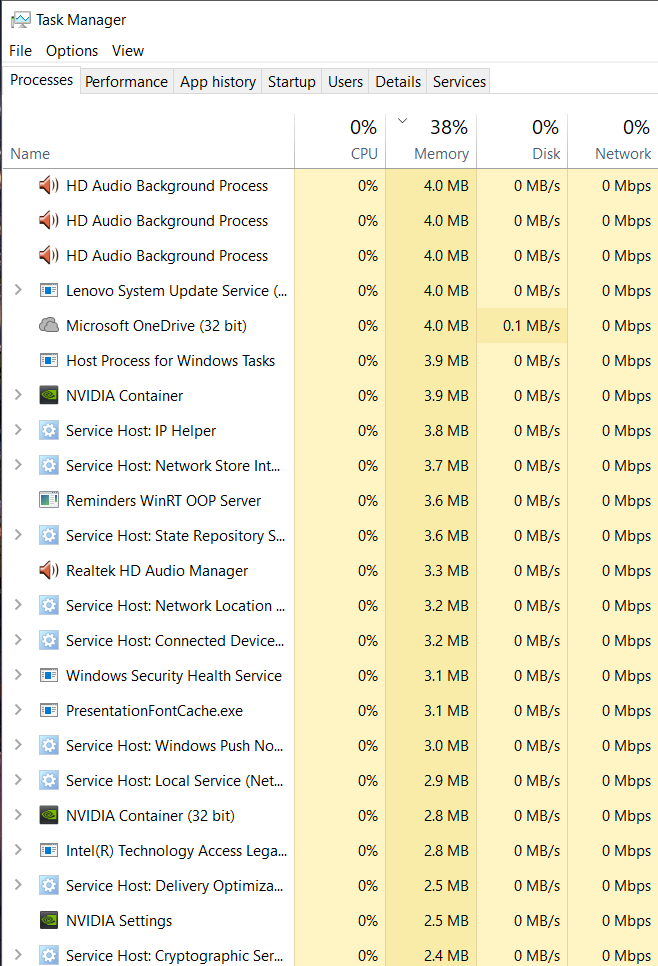Screen dimensions: 658x966
Task: Click the Lenovo System Update Service icon
Action: (x=49, y=290)
